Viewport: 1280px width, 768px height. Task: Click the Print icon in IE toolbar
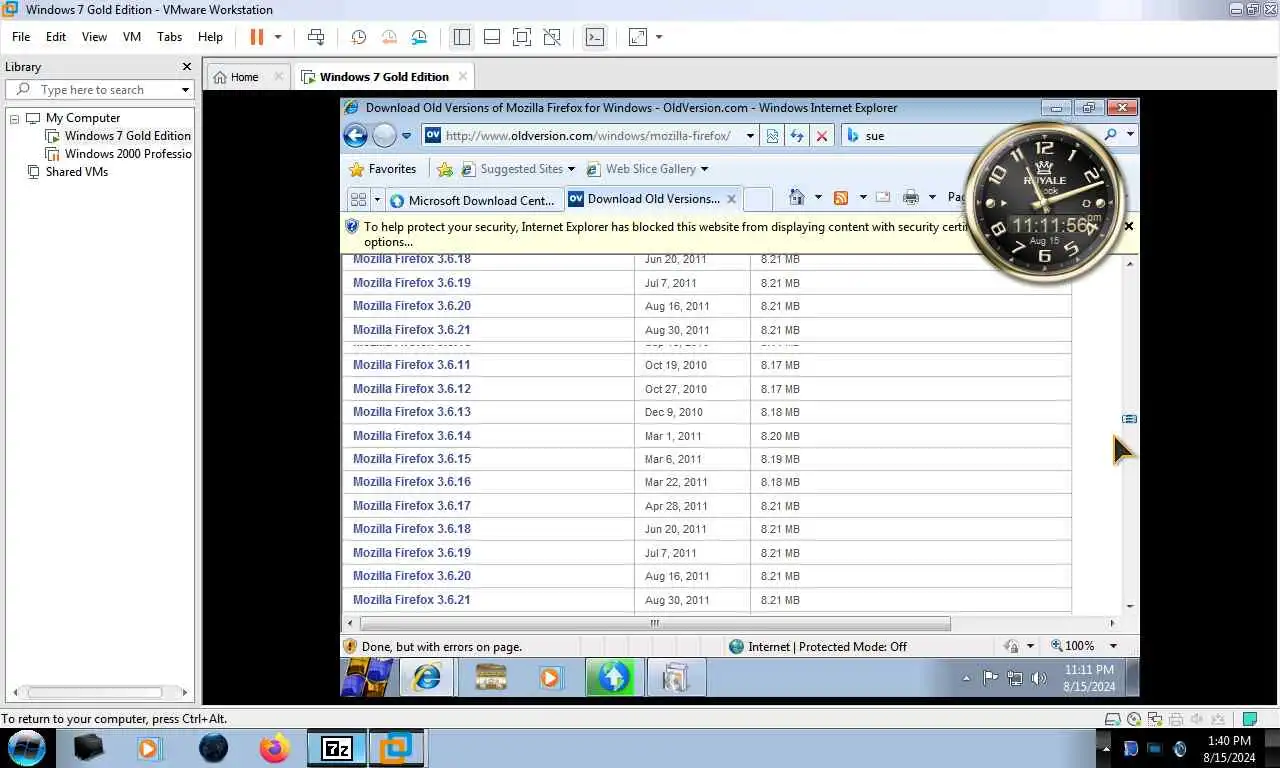pyautogui.click(x=910, y=198)
